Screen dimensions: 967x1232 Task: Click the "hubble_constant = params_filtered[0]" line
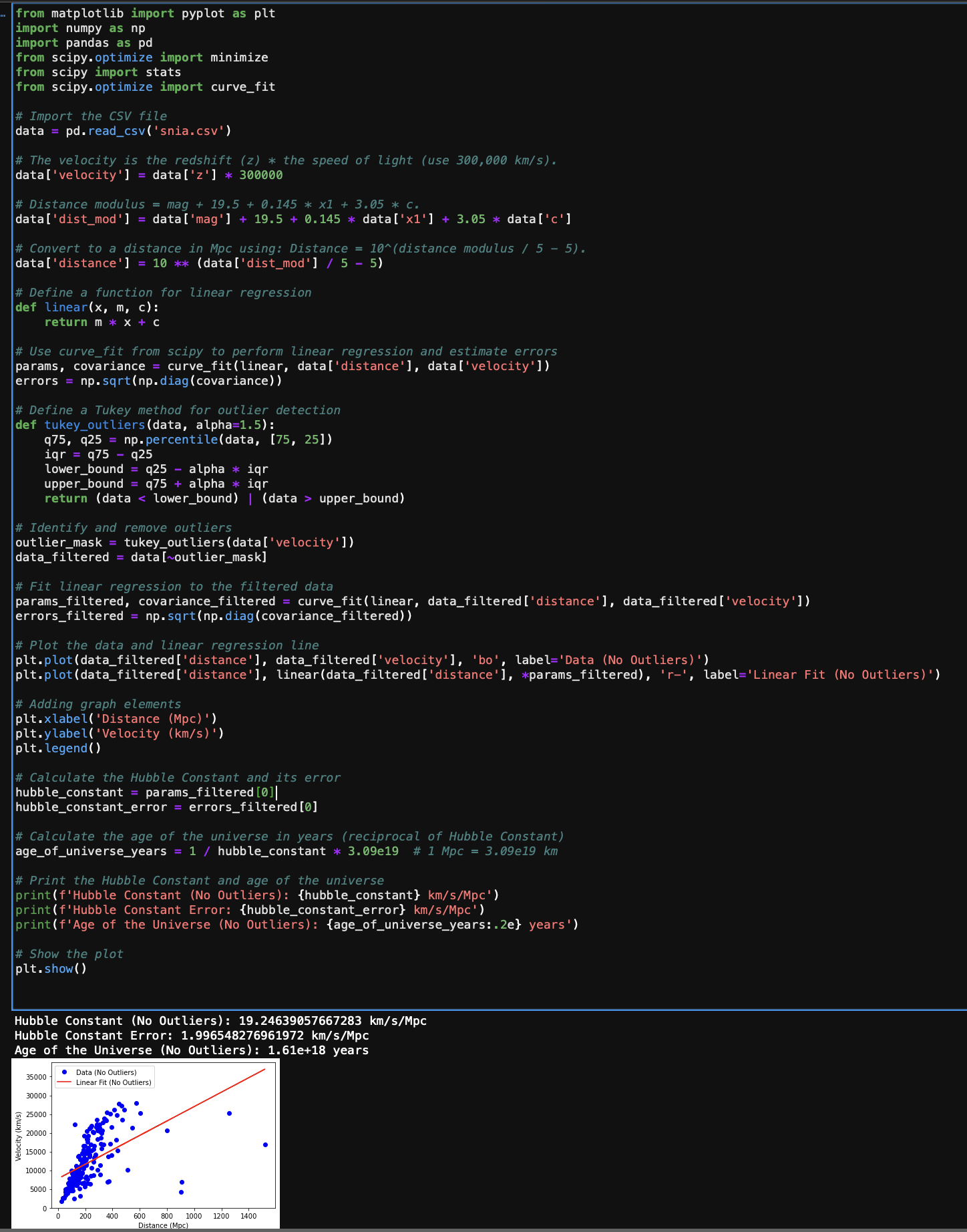coord(146,792)
